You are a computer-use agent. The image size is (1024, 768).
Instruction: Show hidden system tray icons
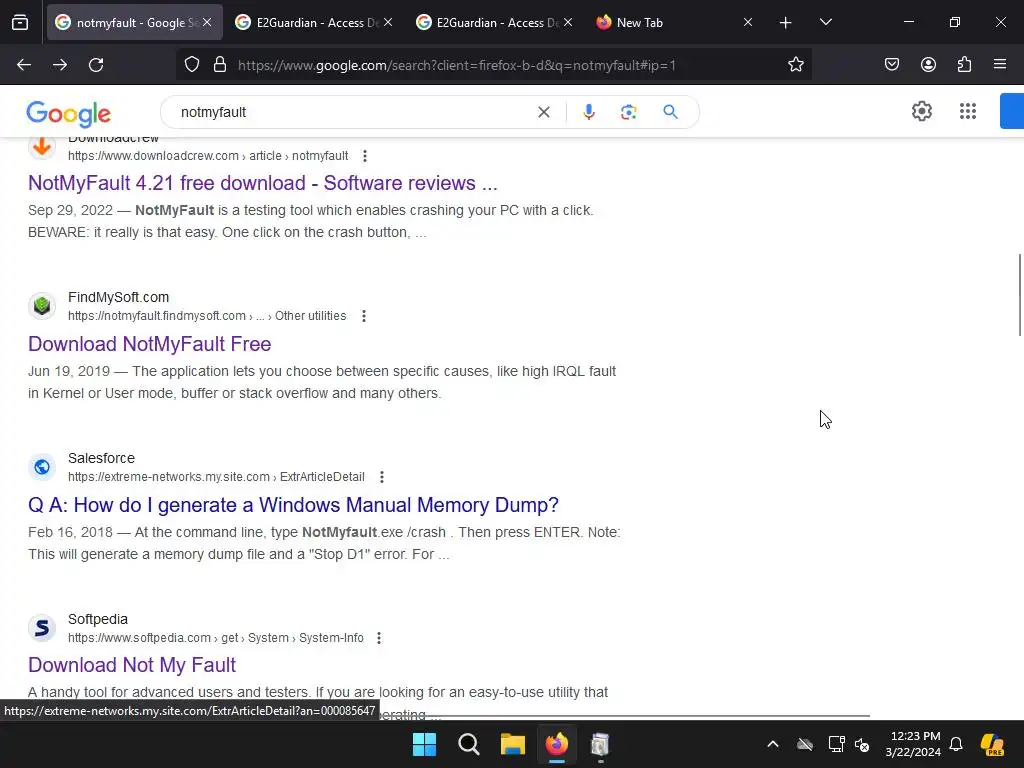click(773, 744)
